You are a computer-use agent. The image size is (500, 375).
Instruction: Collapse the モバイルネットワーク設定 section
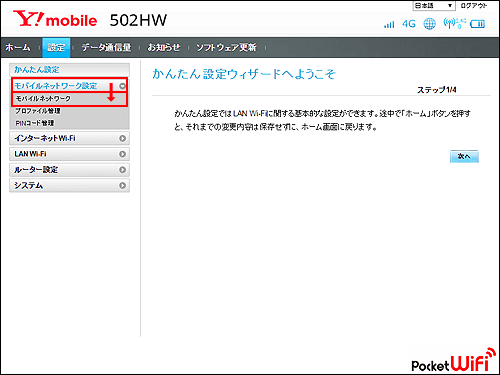pyautogui.click(x=69, y=86)
